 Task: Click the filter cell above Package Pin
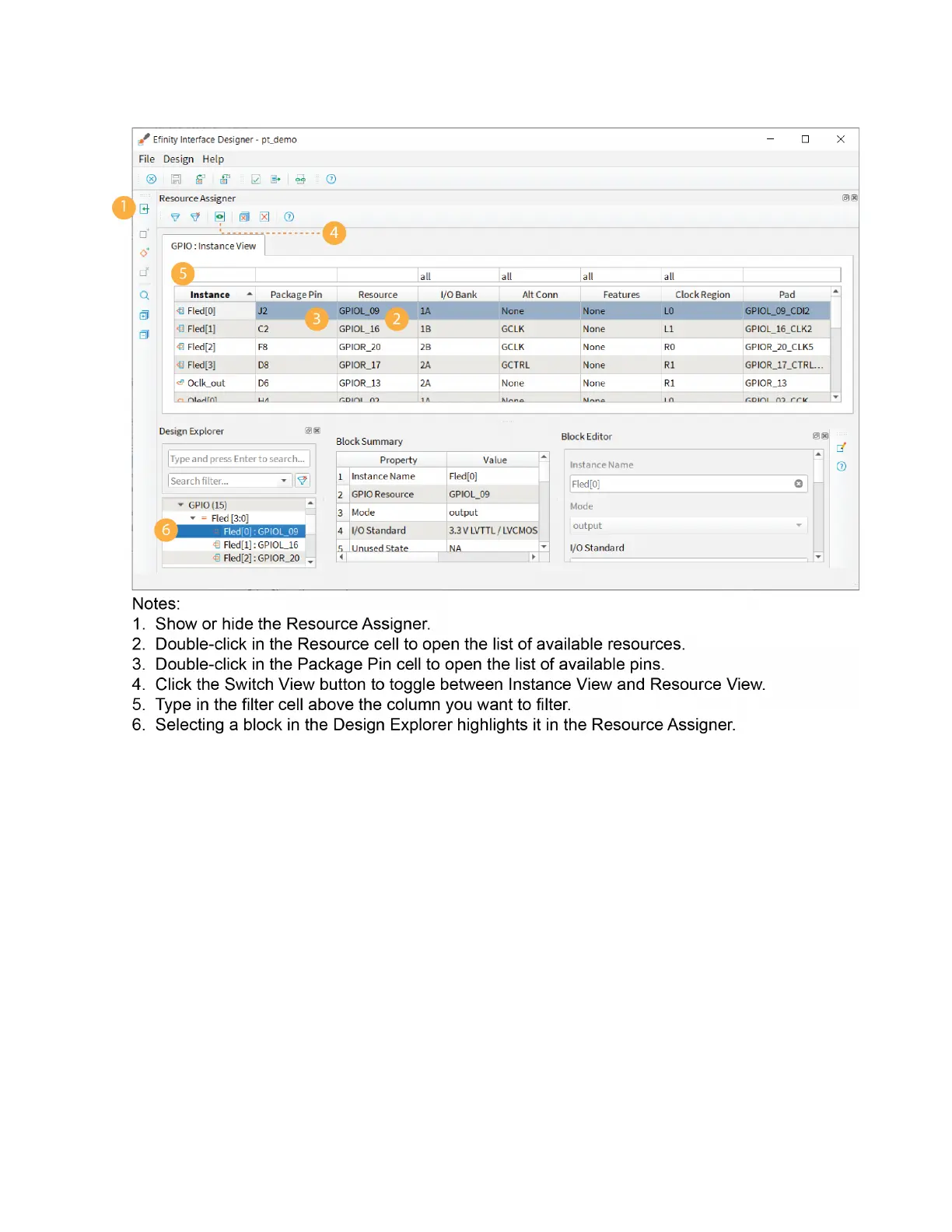click(296, 275)
